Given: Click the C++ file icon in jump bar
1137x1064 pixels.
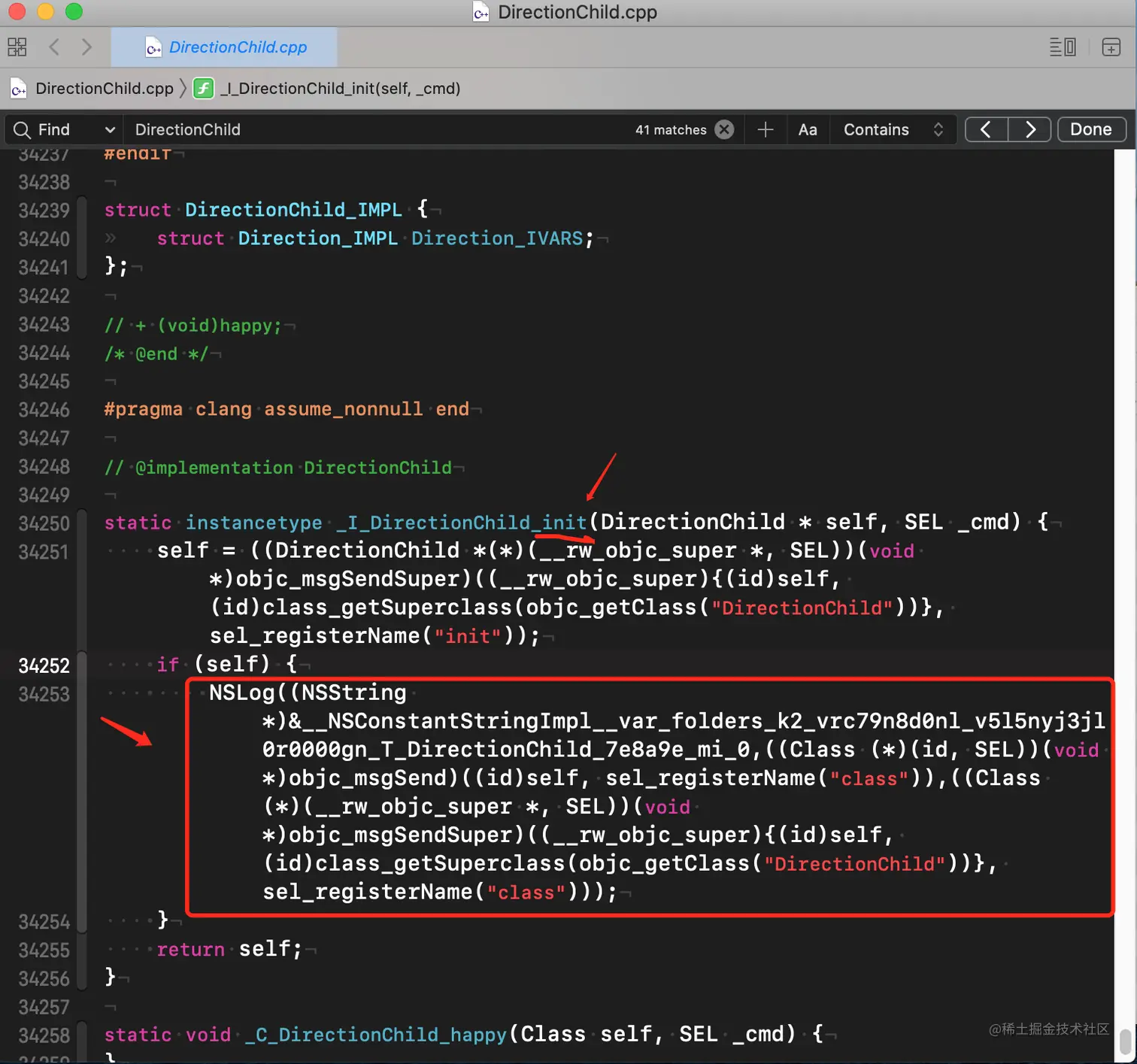Looking at the screenshot, I should [19, 89].
